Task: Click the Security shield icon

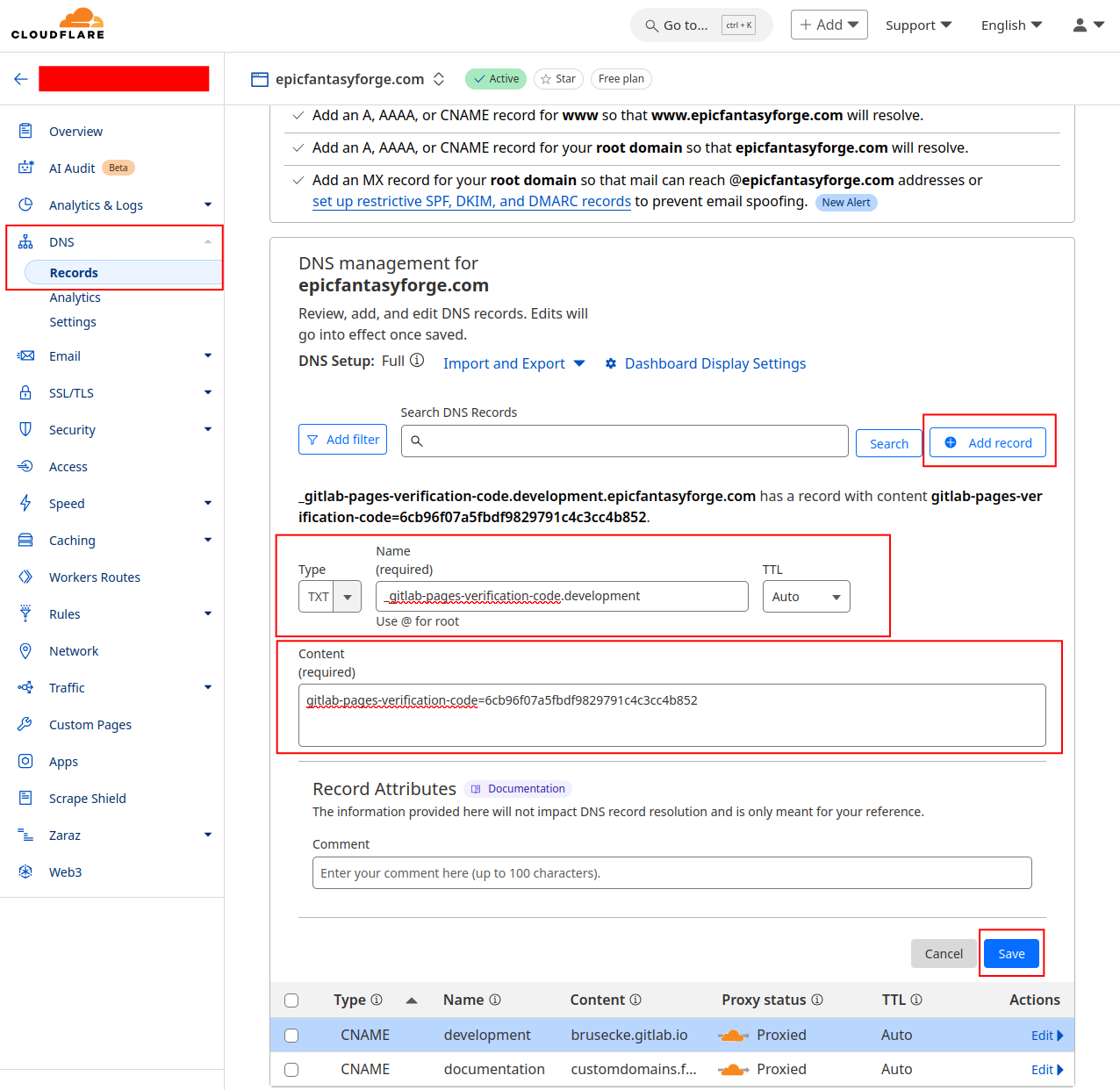Action: [25, 429]
